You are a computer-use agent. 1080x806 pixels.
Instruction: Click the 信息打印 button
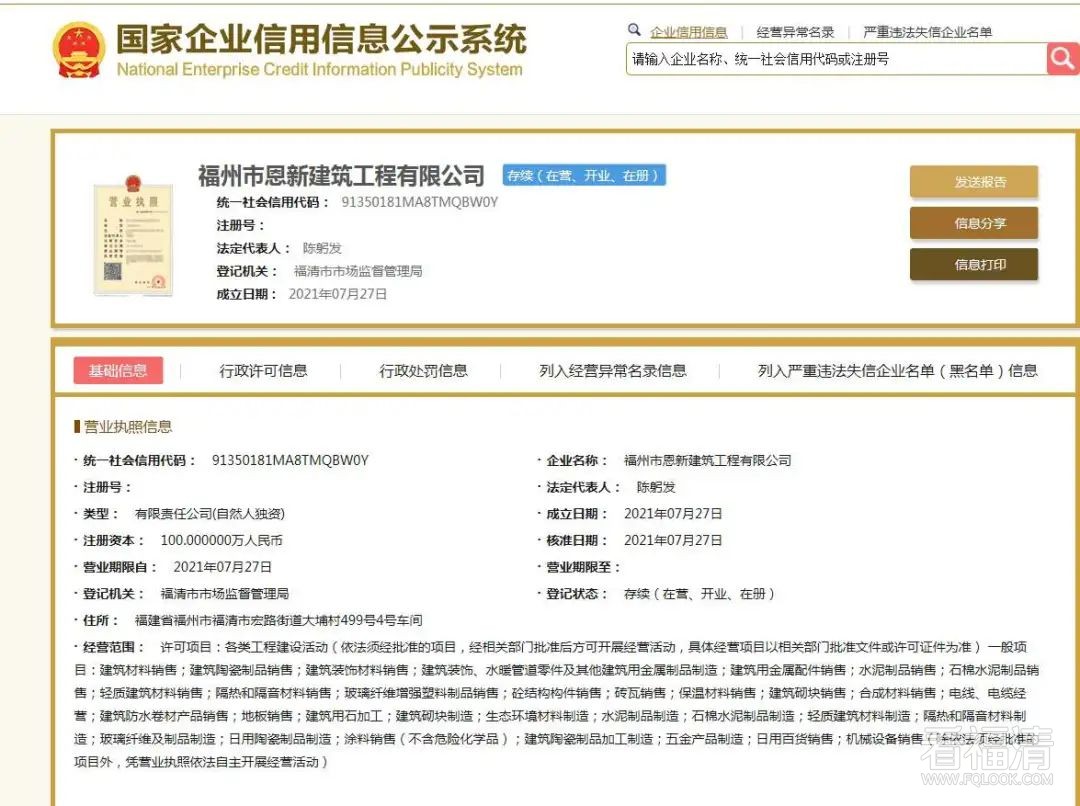[973, 265]
